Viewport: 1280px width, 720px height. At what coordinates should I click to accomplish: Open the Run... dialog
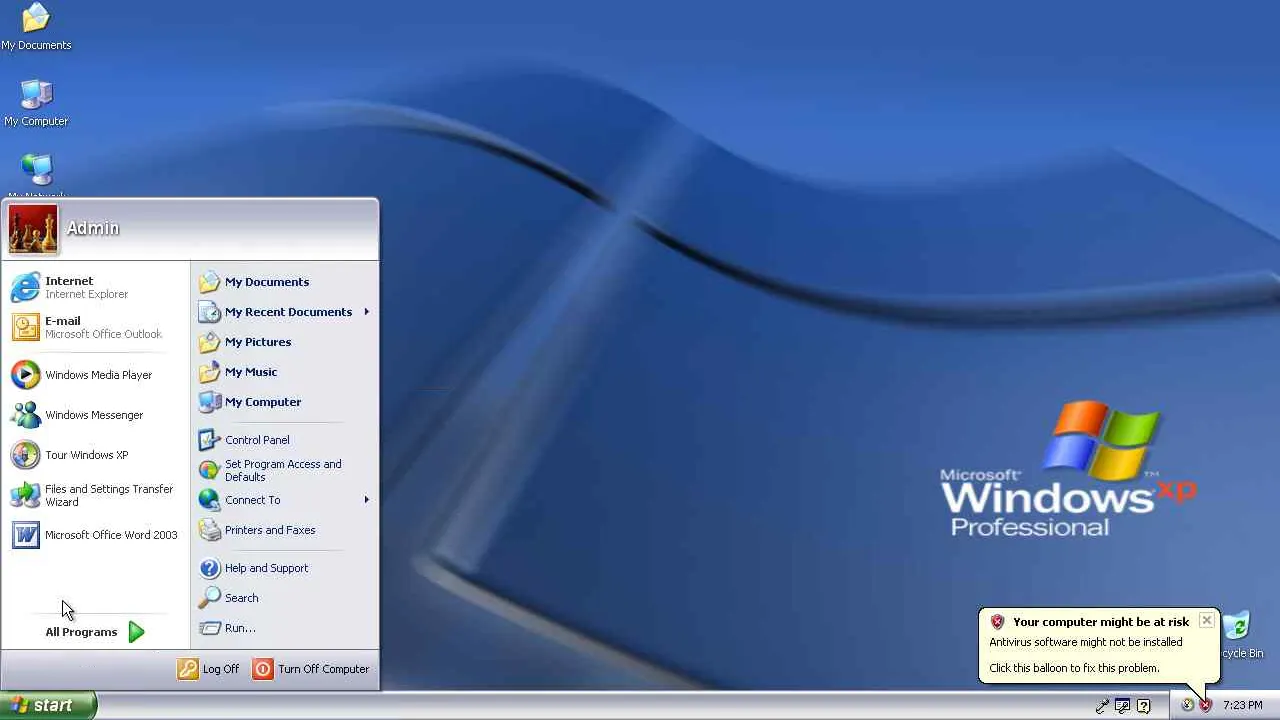(284, 628)
